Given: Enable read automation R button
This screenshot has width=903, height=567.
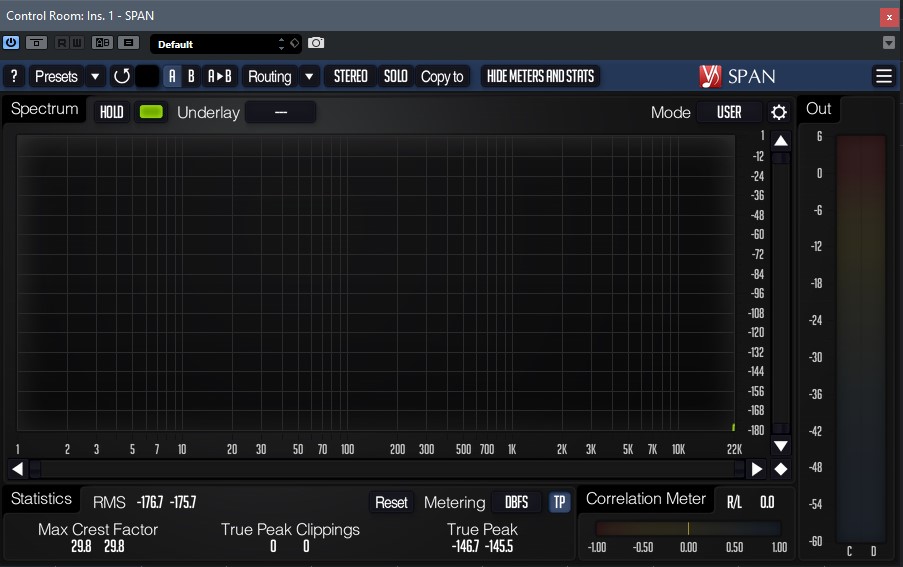Looking at the screenshot, I should pyautogui.click(x=62, y=43).
